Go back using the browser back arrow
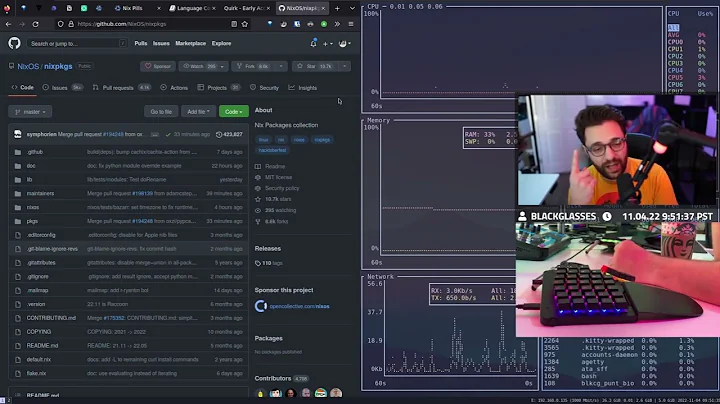This screenshot has width=720, height=404. [8, 24]
